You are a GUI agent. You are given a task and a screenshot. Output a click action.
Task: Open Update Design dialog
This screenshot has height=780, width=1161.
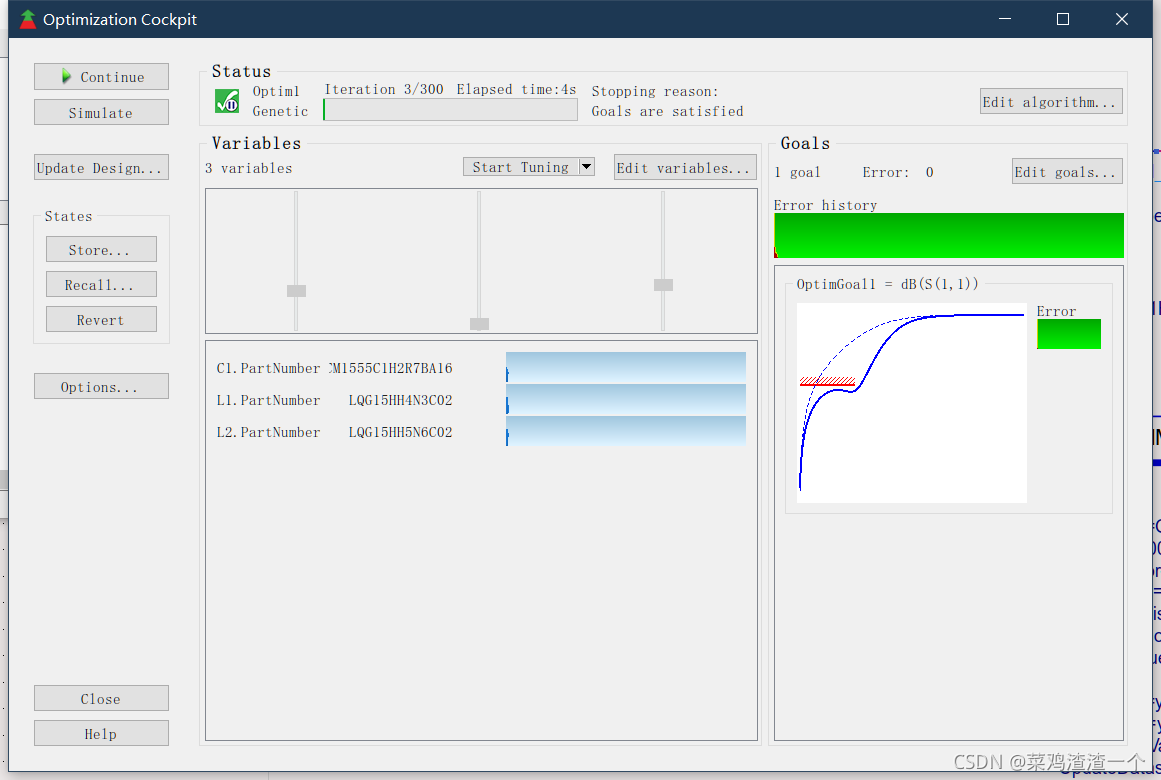click(x=101, y=167)
